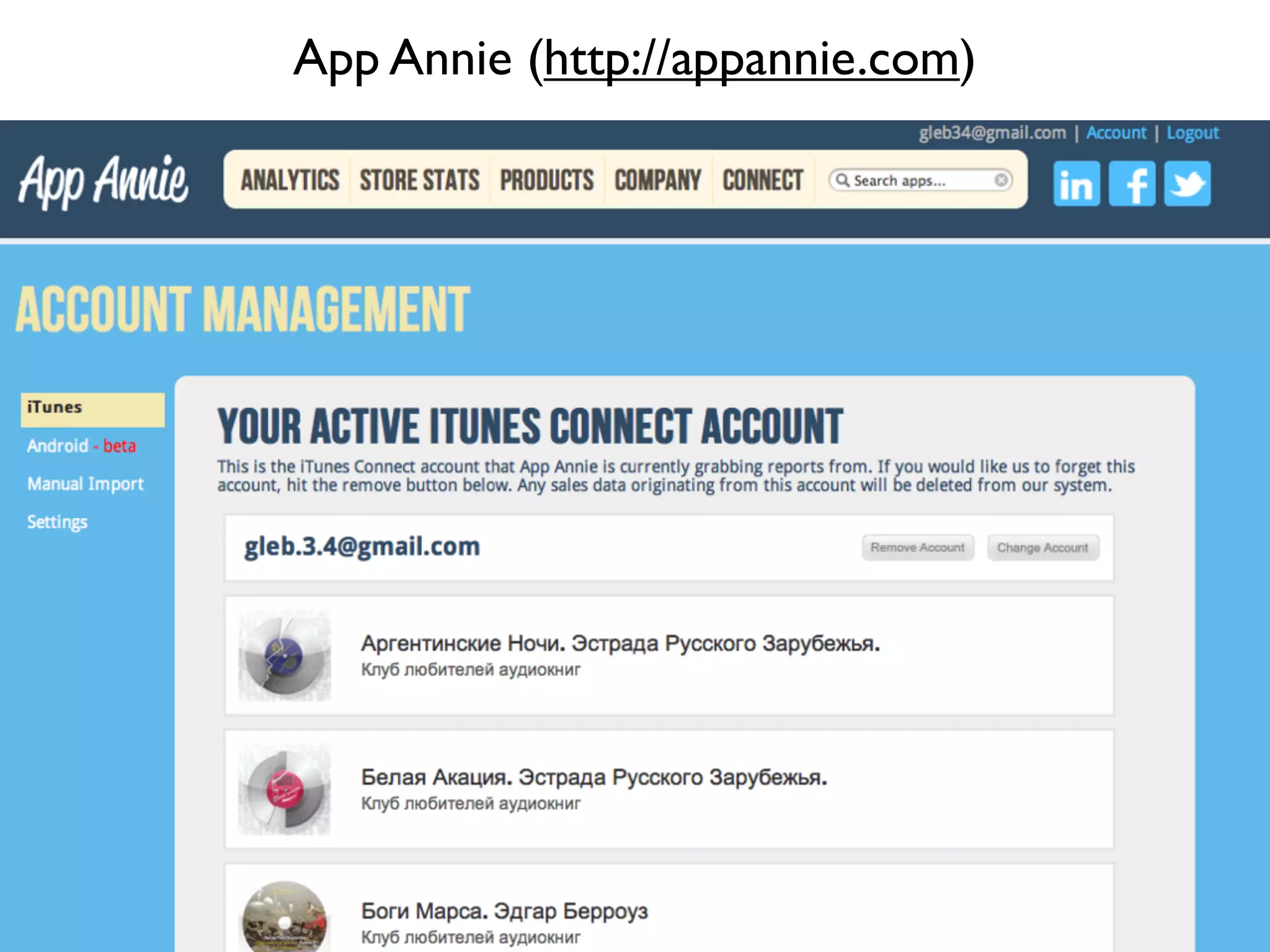Click the Remove Account button
The height and width of the screenshot is (952, 1270).
918,548
